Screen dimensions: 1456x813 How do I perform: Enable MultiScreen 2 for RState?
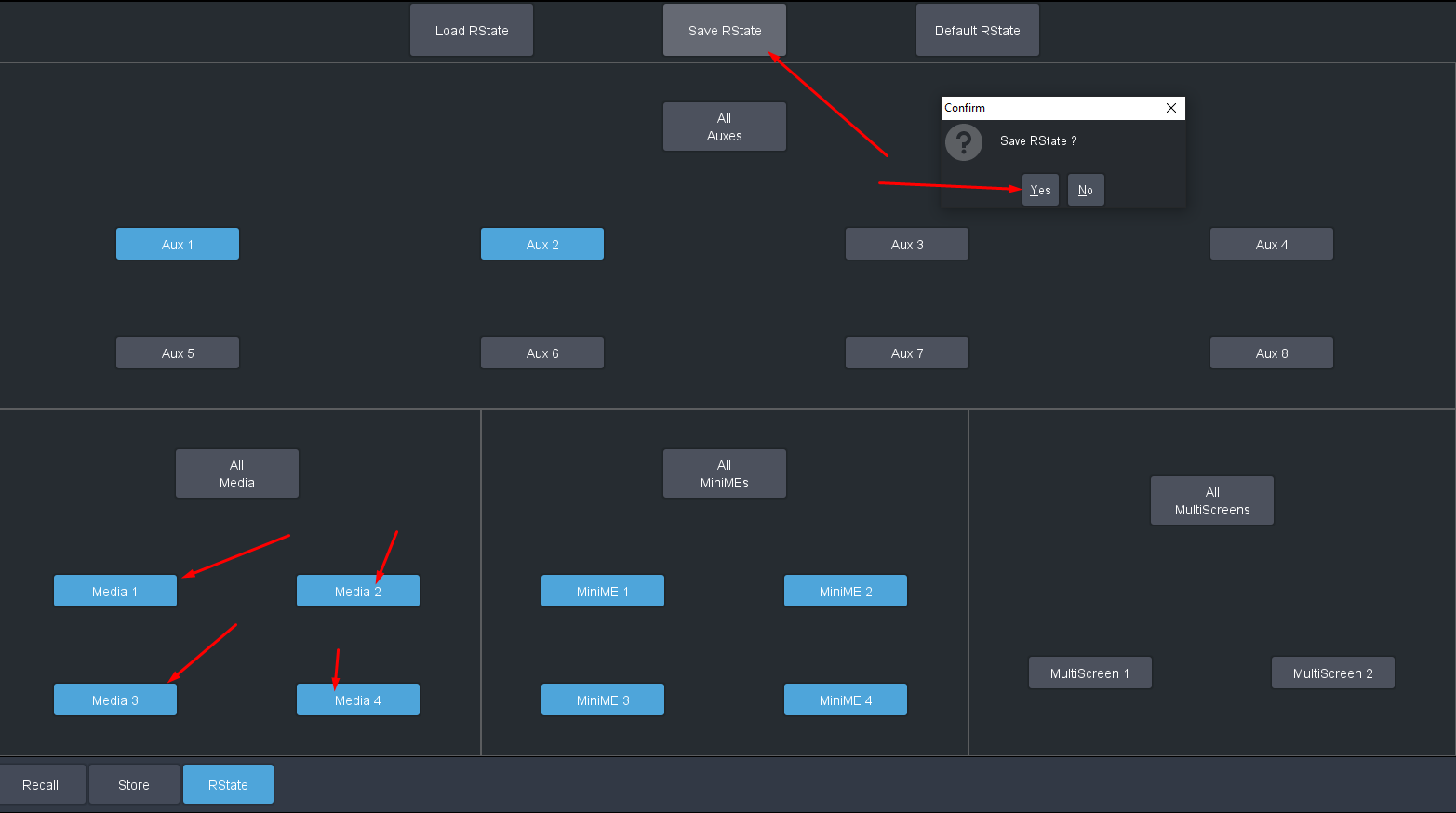click(1333, 673)
